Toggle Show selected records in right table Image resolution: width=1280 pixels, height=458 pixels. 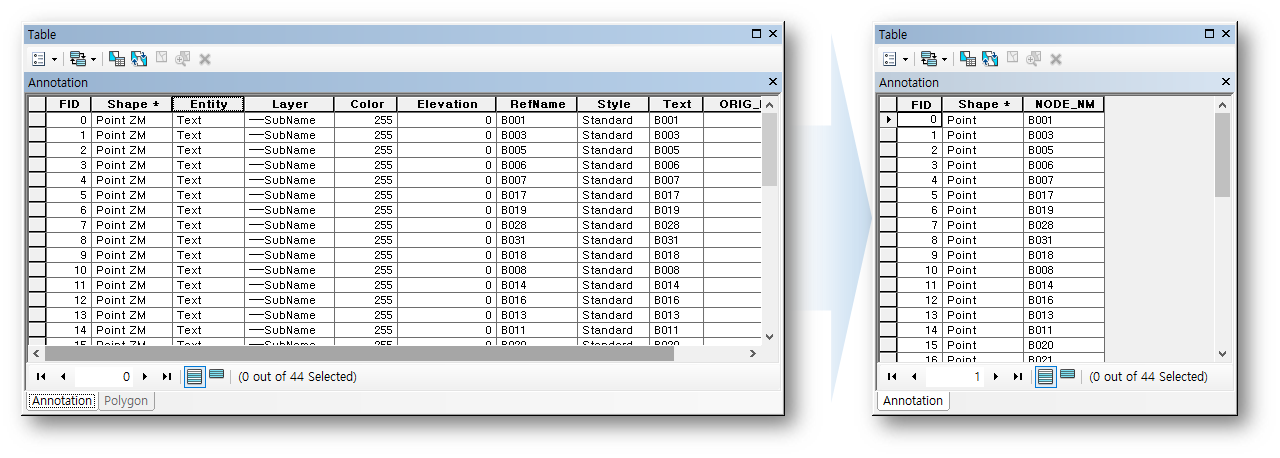(x=1067, y=376)
